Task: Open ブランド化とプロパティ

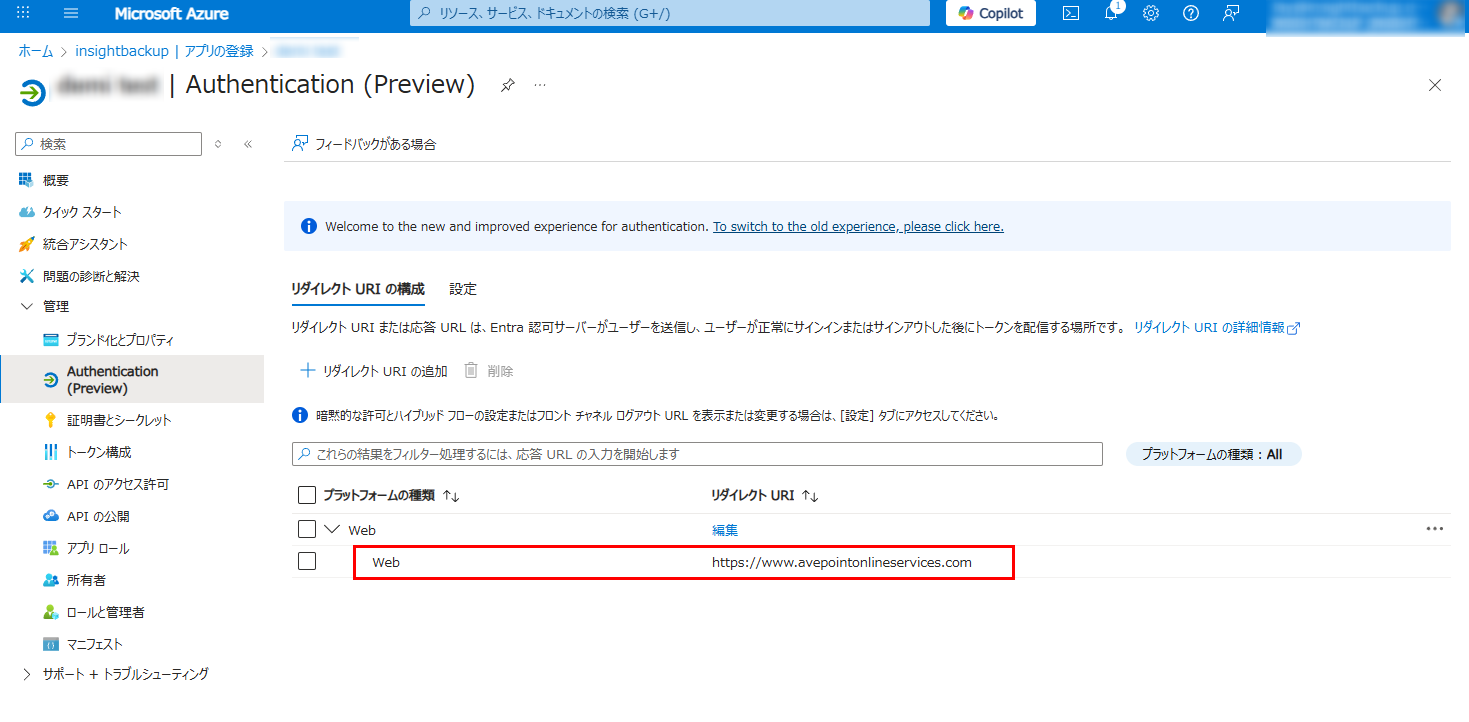Action: coord(120,340)
